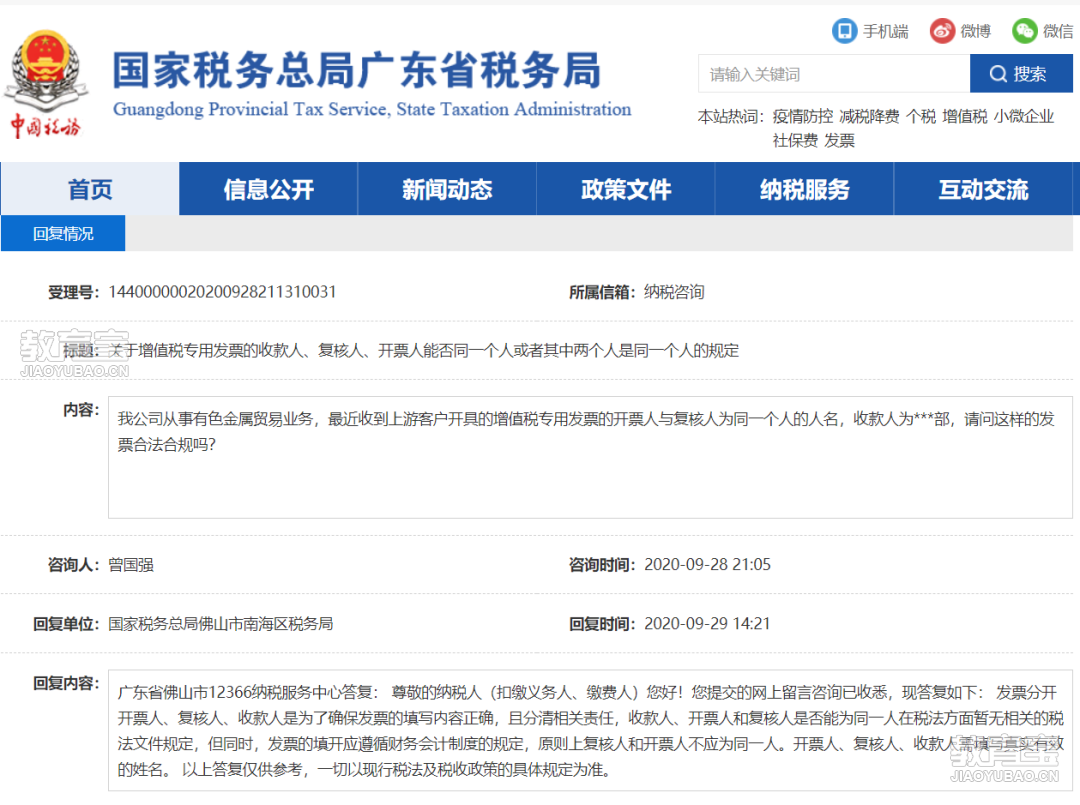Click the 所属信箱 field label
This screenshot has height=805, width=1080.
tap(601, 292)
